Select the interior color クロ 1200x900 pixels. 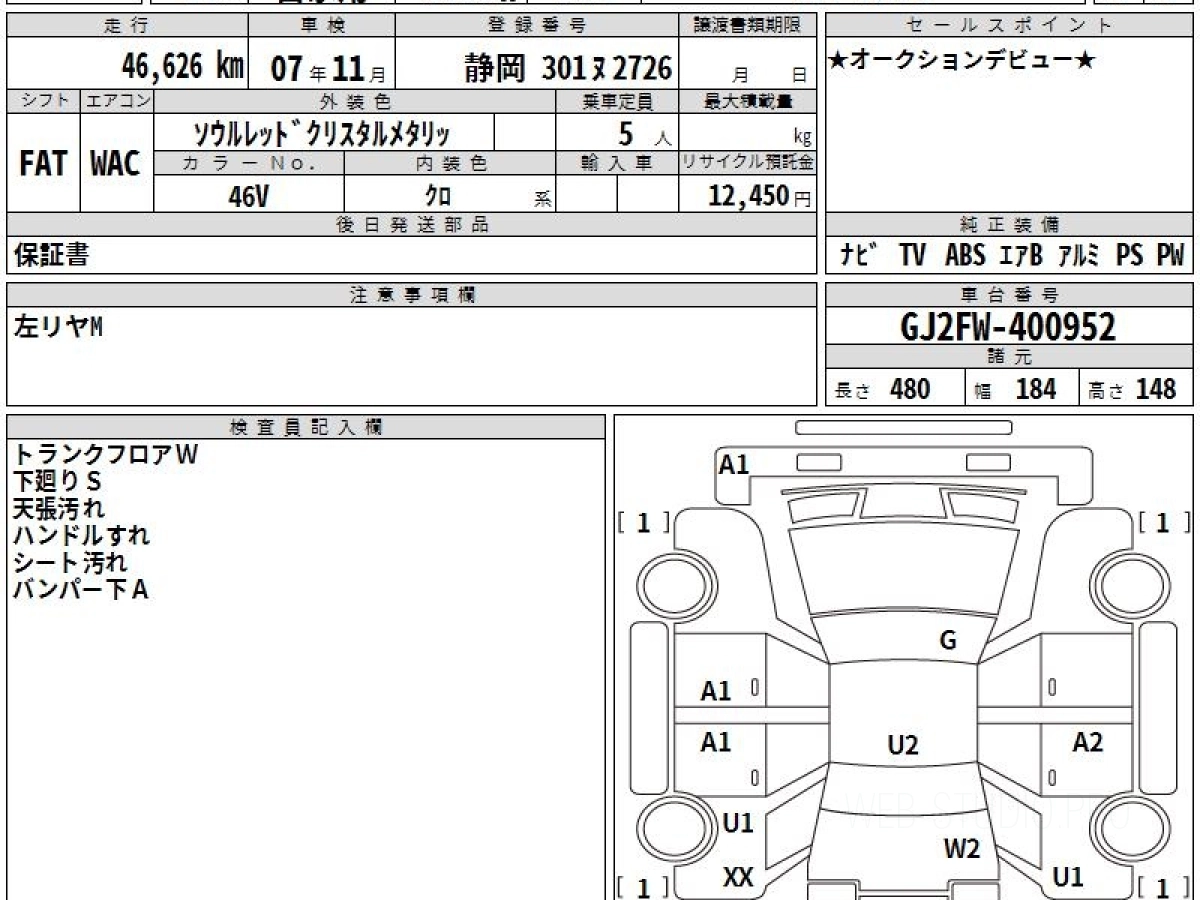[438, 196]
